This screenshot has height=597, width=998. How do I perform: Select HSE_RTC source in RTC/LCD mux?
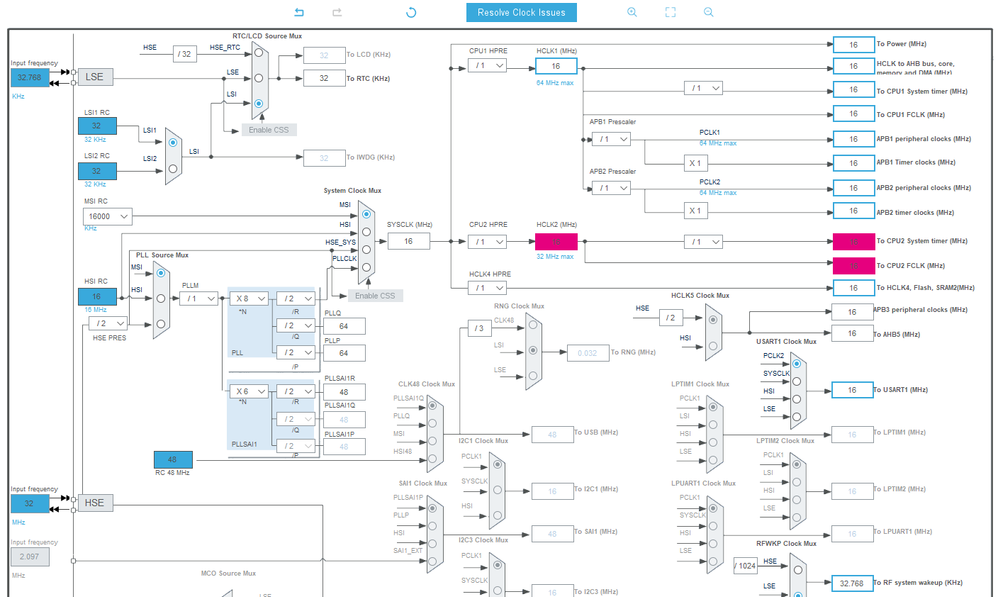tap(258, 53)
